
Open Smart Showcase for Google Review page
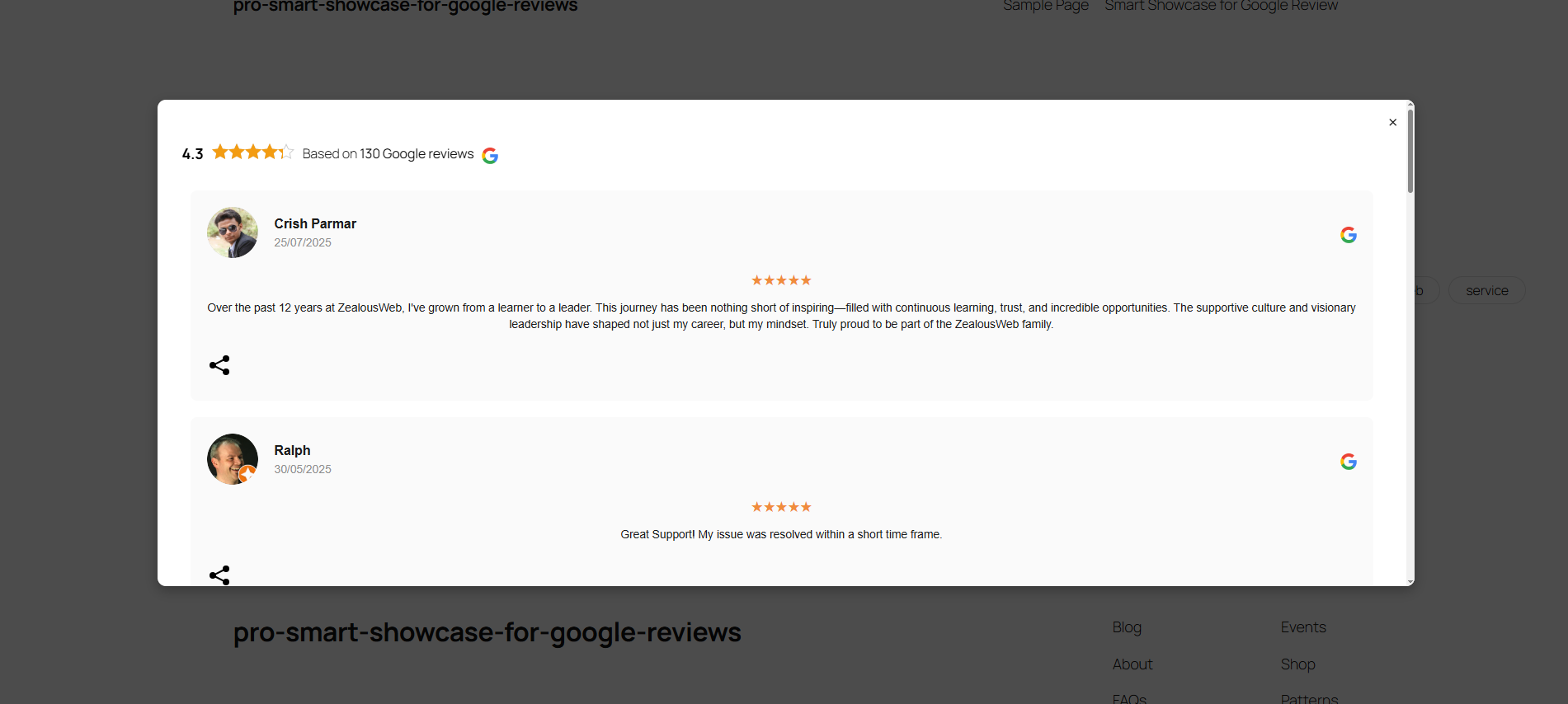[1221, 6]
